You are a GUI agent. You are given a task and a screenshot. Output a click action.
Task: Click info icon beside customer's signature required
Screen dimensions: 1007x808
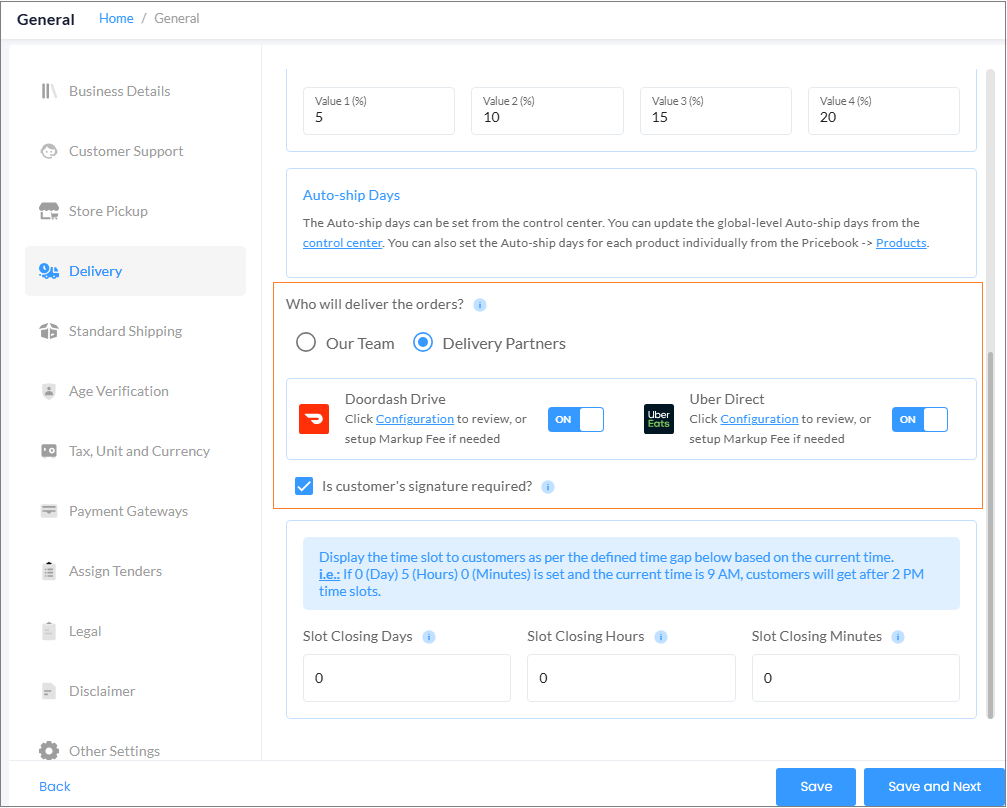coord(548,487)
